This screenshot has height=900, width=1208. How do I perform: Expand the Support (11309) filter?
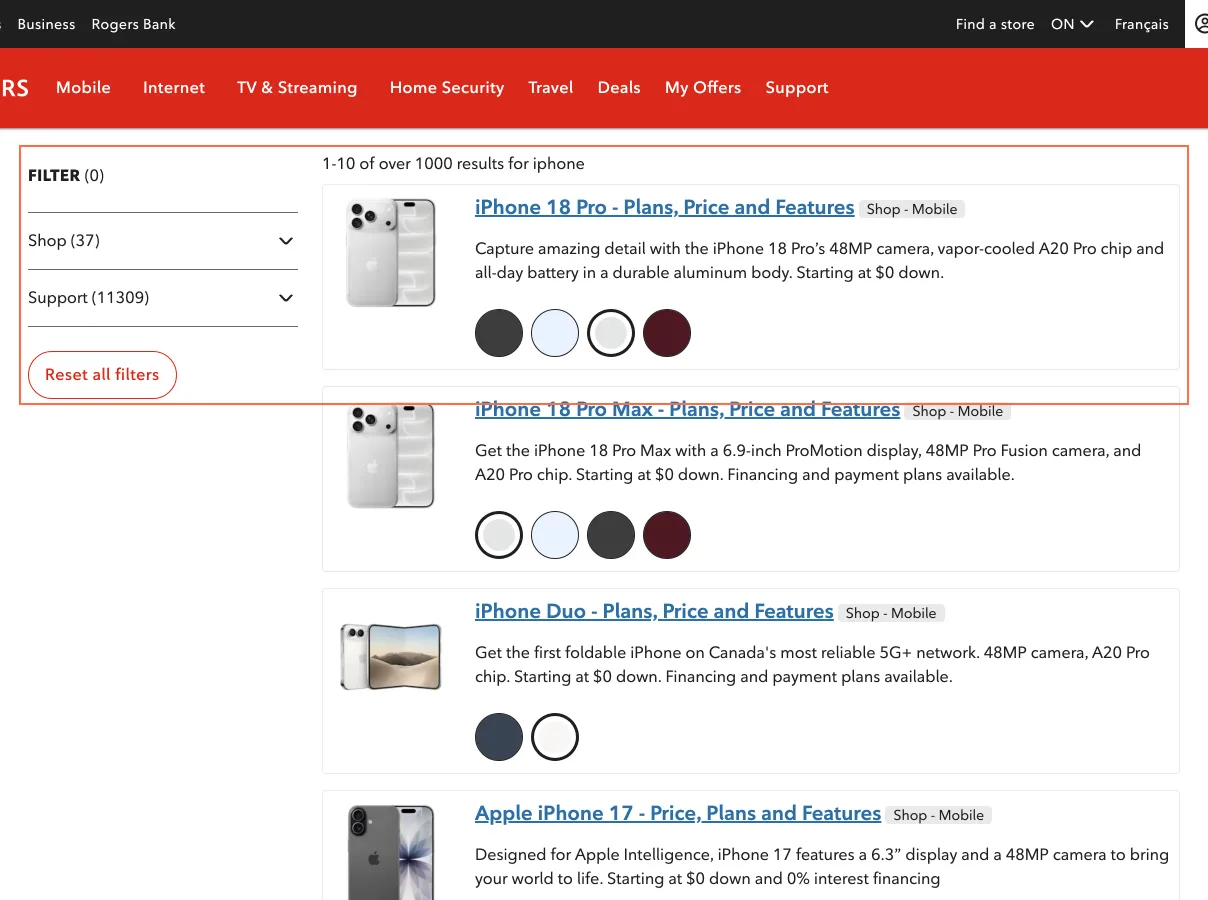click(163, 298)
